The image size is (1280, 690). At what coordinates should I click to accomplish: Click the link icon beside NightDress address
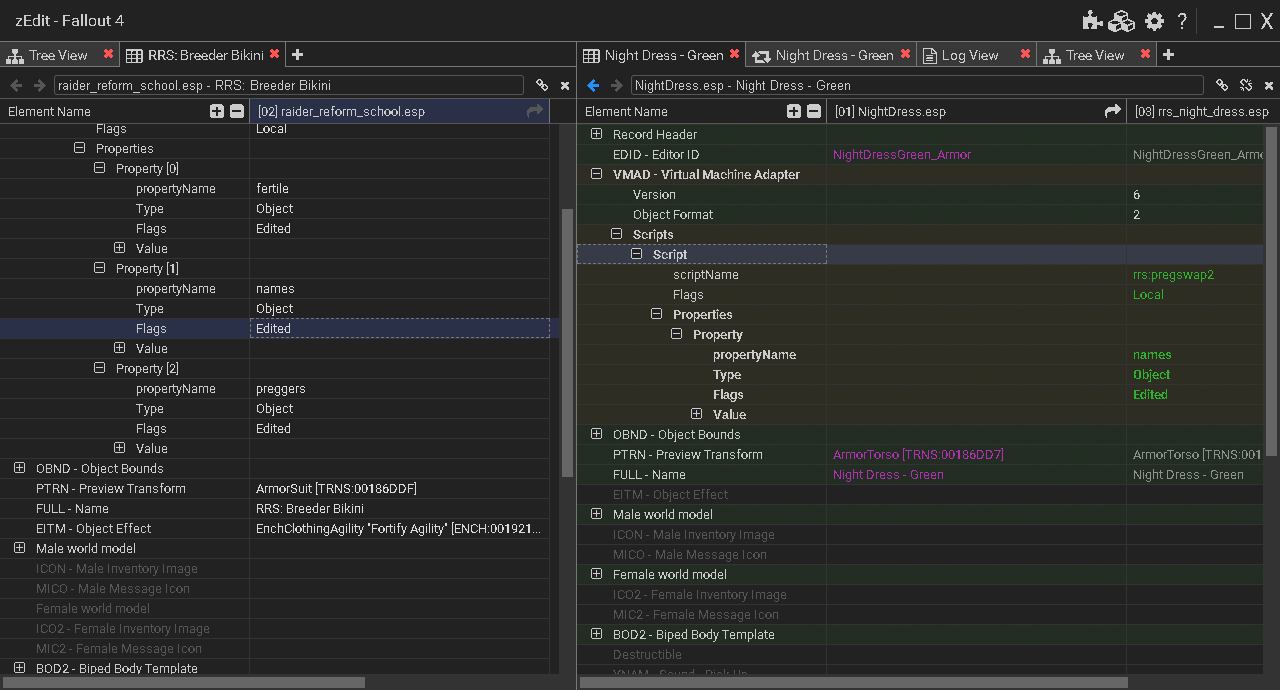(x=1222, y=86)
